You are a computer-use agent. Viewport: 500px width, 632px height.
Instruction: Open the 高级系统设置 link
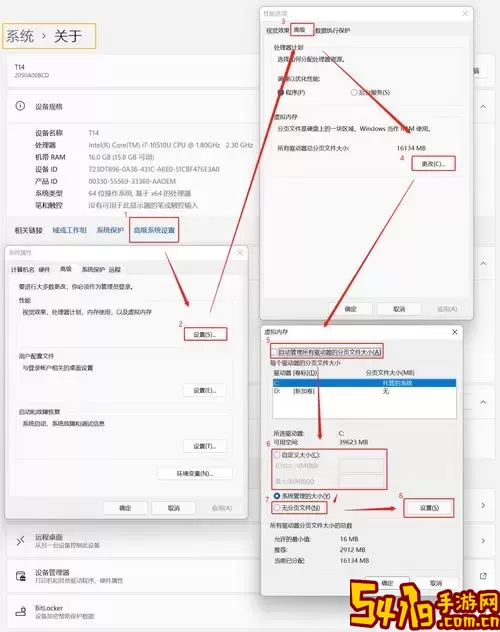[x=154, y=231]
